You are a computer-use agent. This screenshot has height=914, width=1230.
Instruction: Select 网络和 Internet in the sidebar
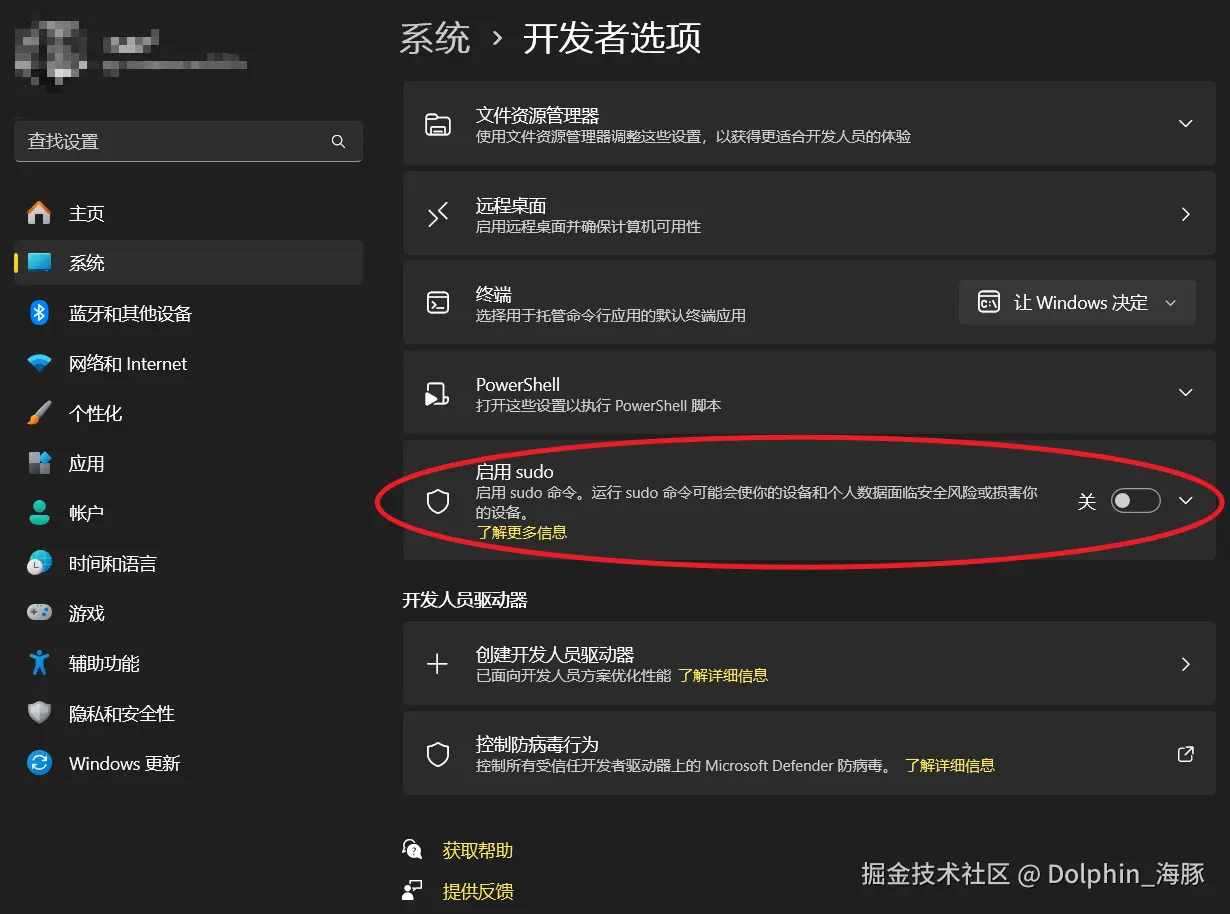(188, 363)
